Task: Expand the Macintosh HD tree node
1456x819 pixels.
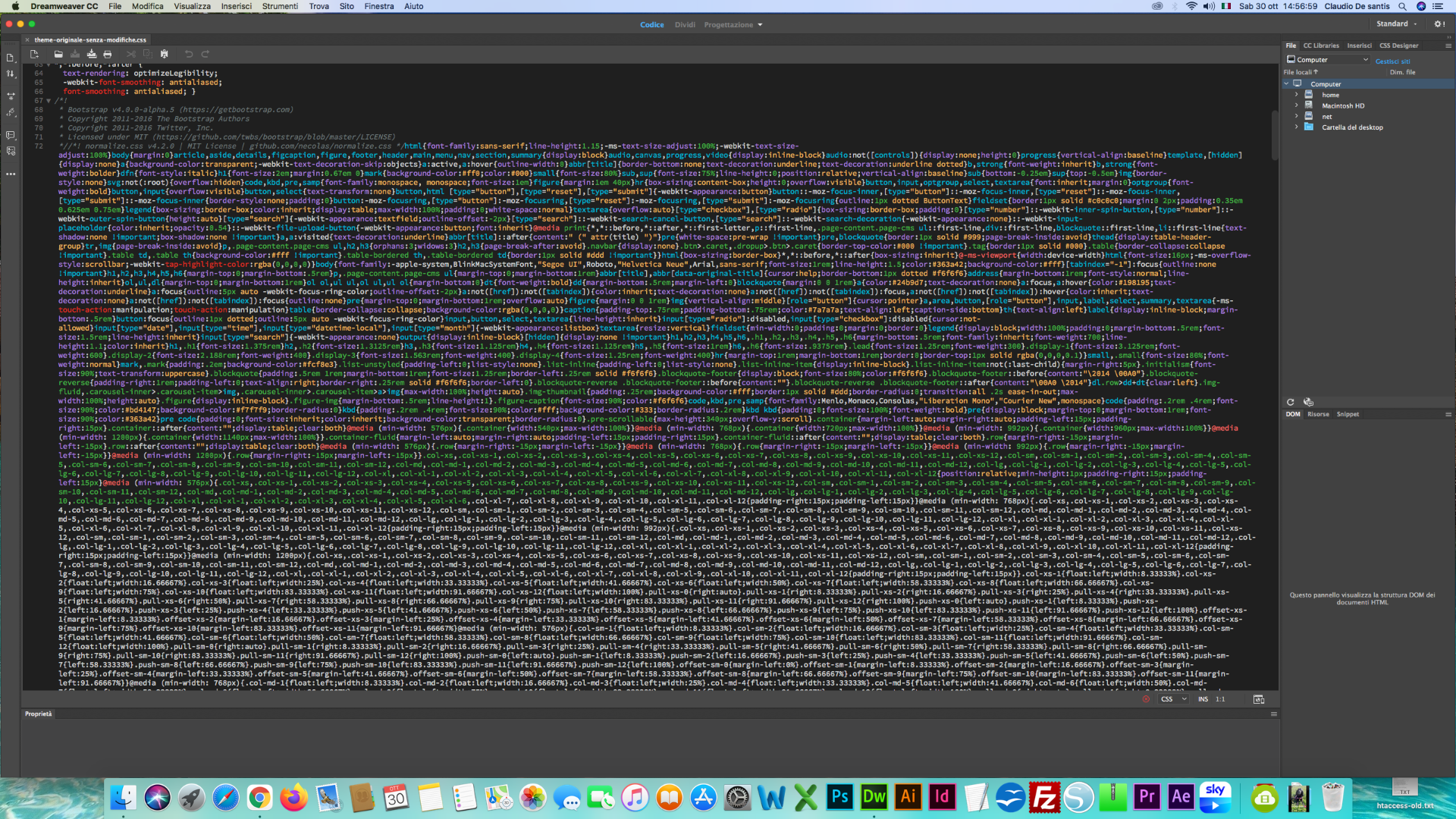Action: (x=1296, y=106)
